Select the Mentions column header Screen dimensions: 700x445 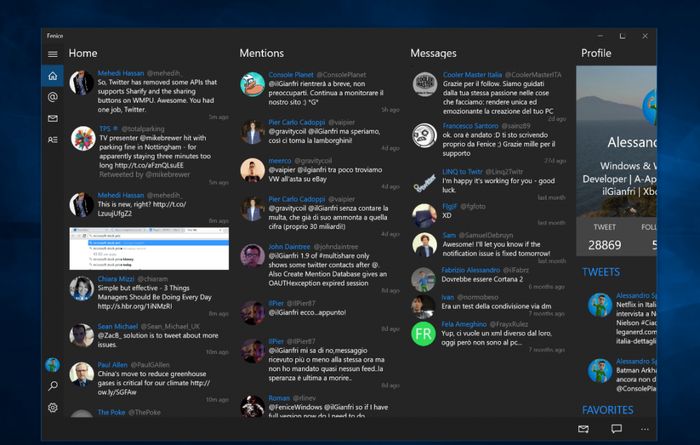point(262,53)
